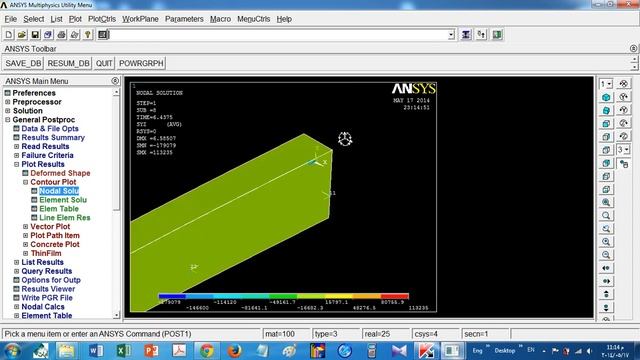Click the printer icon in the top toolbar
The height and width of the screenshot is (360, 640).
point(61,35)
